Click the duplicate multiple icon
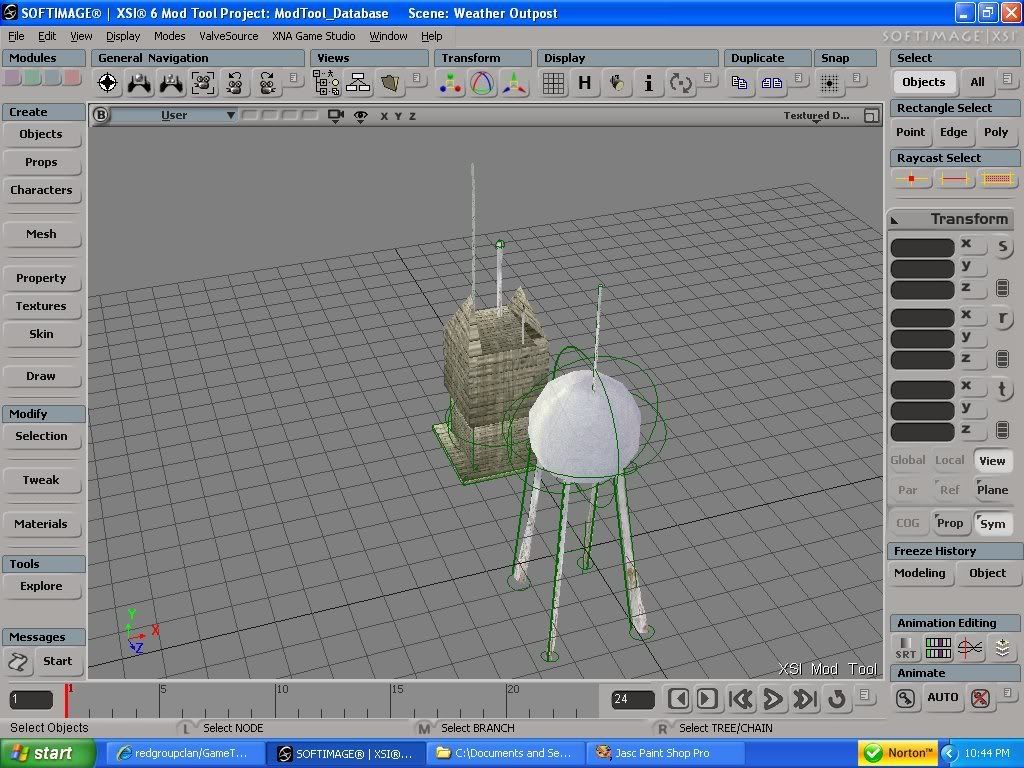1024x768 pixels. pos(771,82)
